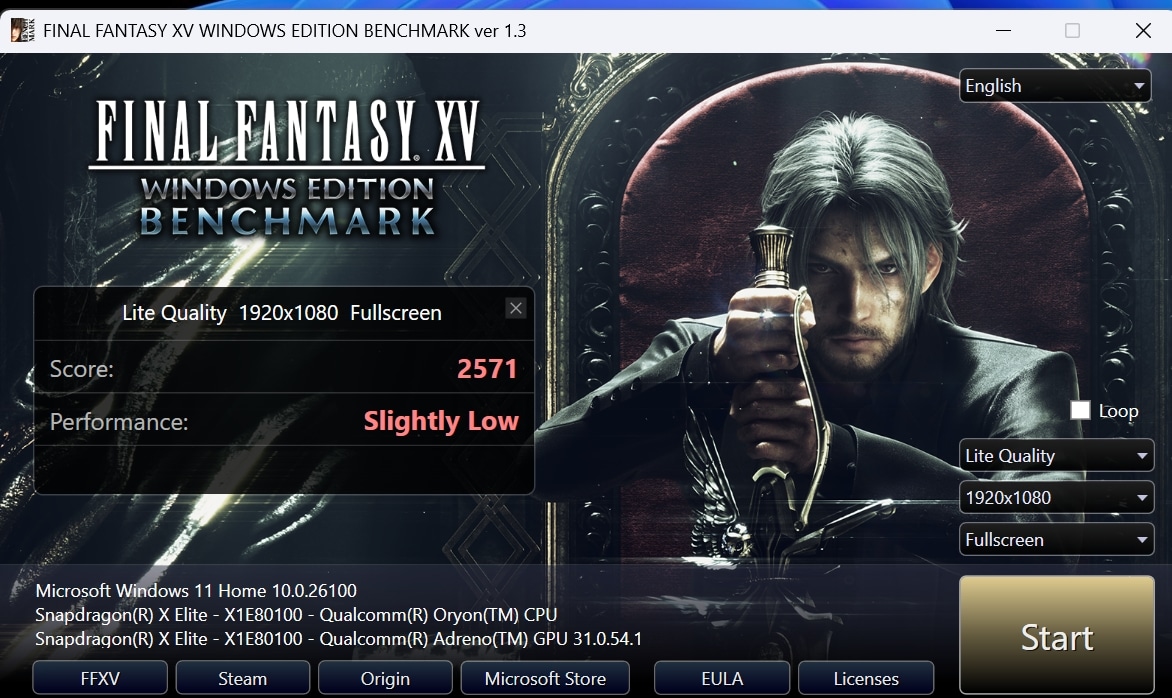1172x698 pixels.
Task: Open the 1920x1080 resolution dropdown
Action: [x=1055, y=498]
